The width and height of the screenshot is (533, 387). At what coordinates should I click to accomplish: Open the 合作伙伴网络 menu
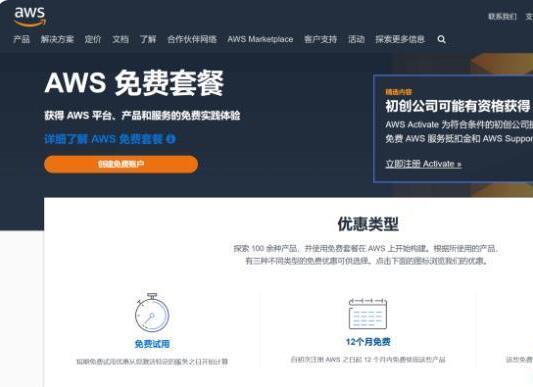click(x=192, y=39)
